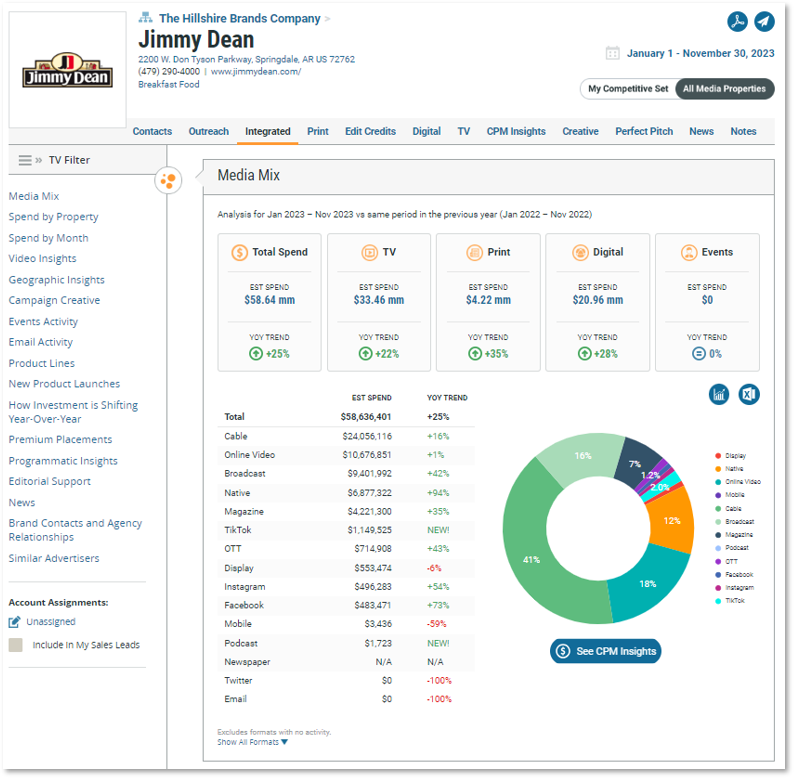Click the 41% Cable donut segment
The width and height of the screenshot is (794, 778).
point(531,559)
